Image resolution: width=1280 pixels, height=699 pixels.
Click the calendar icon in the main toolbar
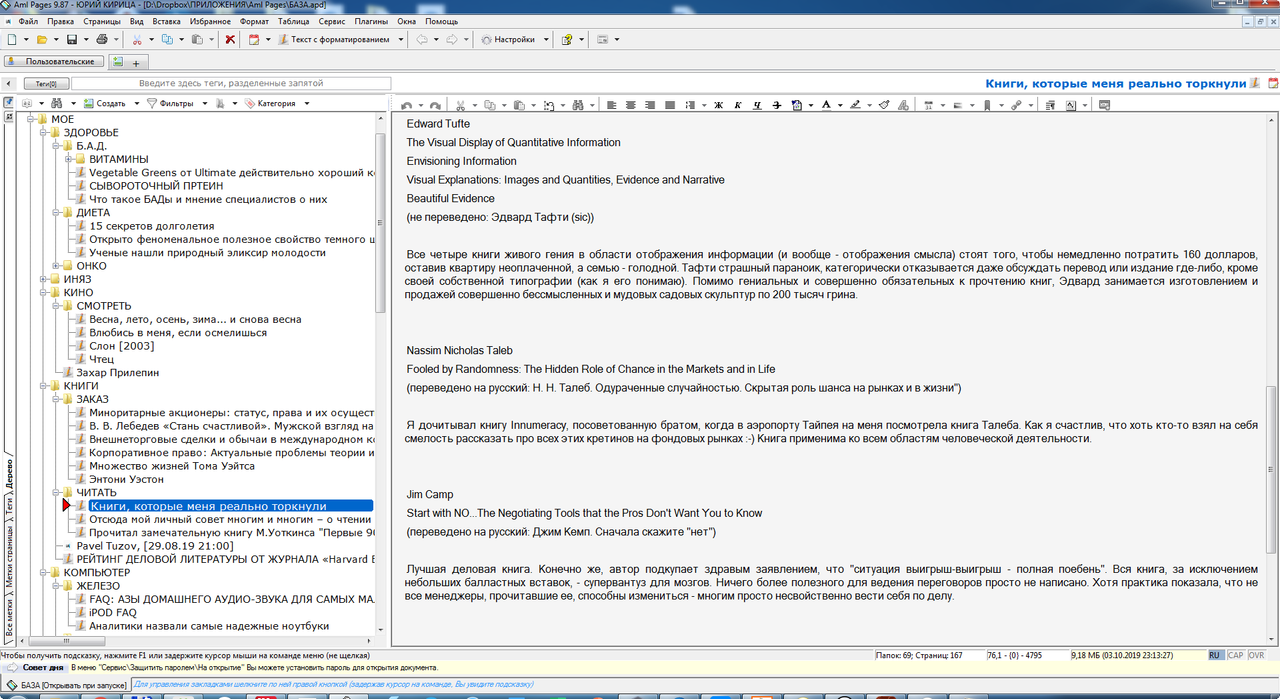coord(254,40)
